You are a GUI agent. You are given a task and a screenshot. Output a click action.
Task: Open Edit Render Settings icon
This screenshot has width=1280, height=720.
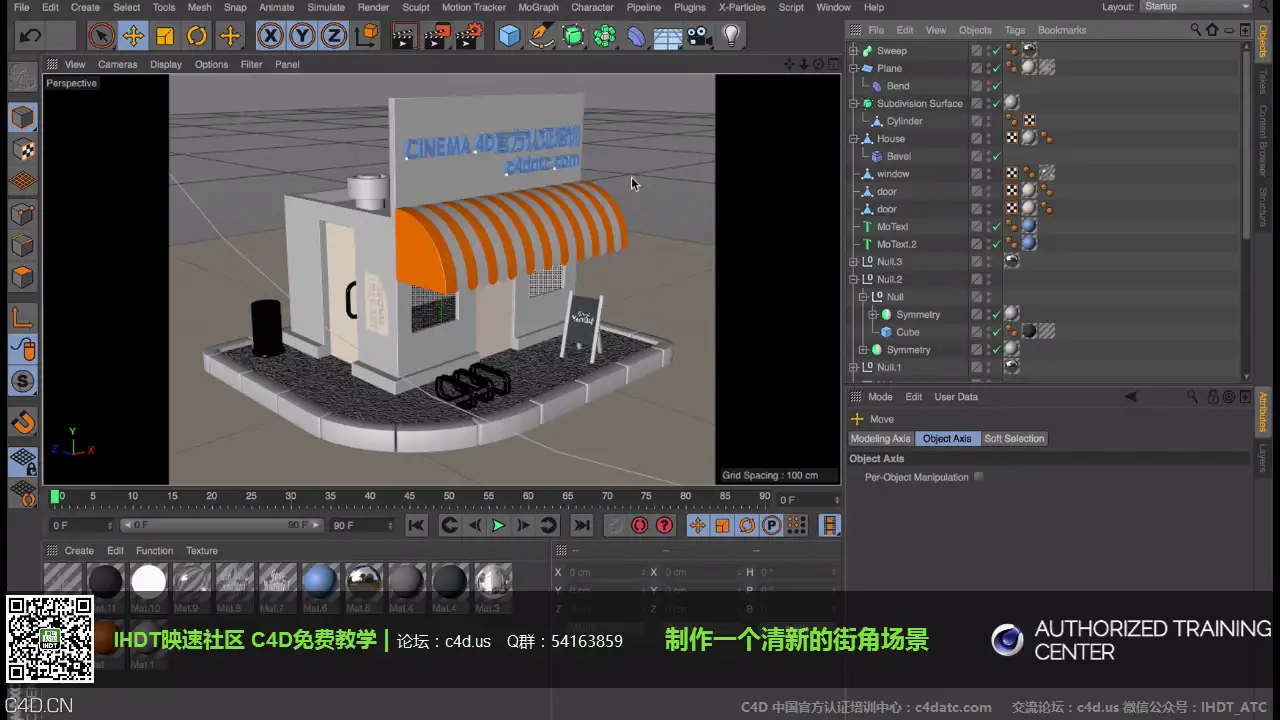coord(468,37)
